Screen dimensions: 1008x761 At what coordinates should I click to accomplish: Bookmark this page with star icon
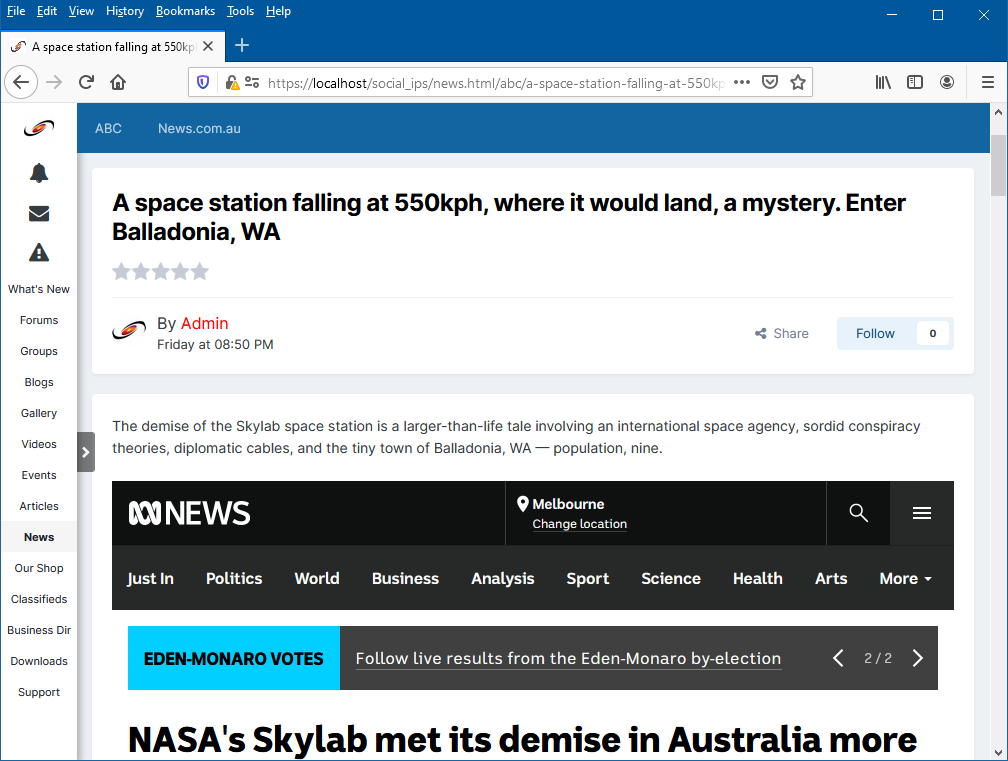click(x=798, y=82)
